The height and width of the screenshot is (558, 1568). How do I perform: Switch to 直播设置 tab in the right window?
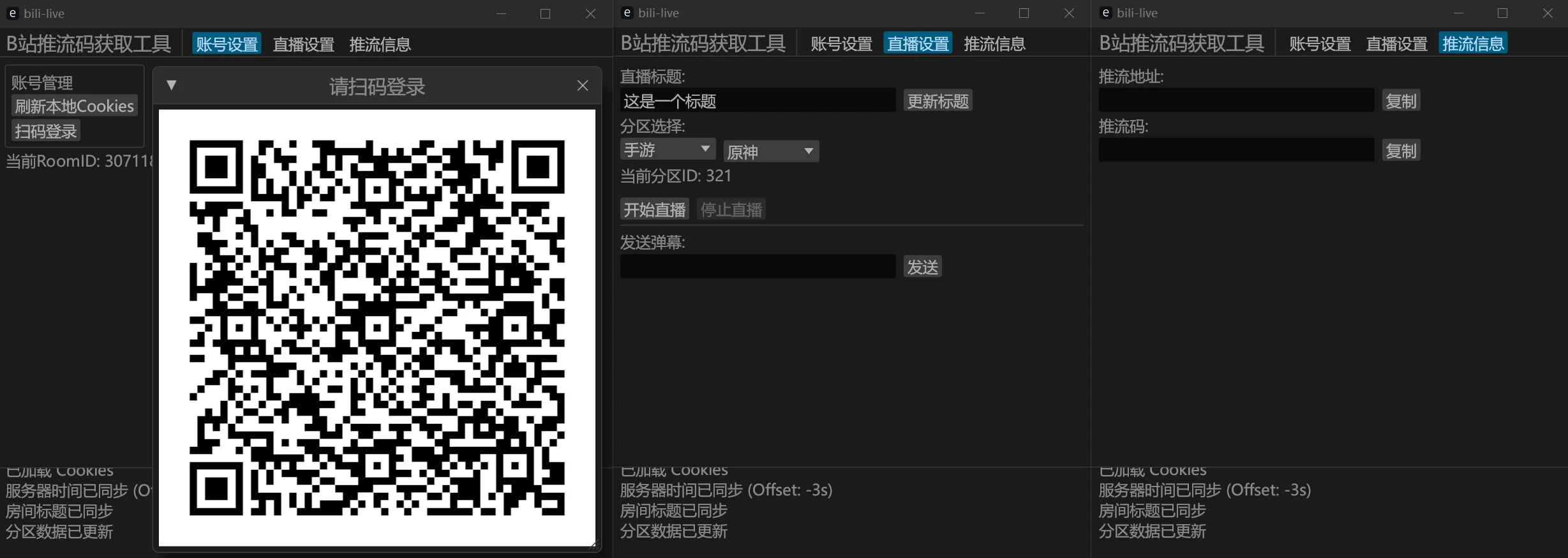pos(1396,43)
